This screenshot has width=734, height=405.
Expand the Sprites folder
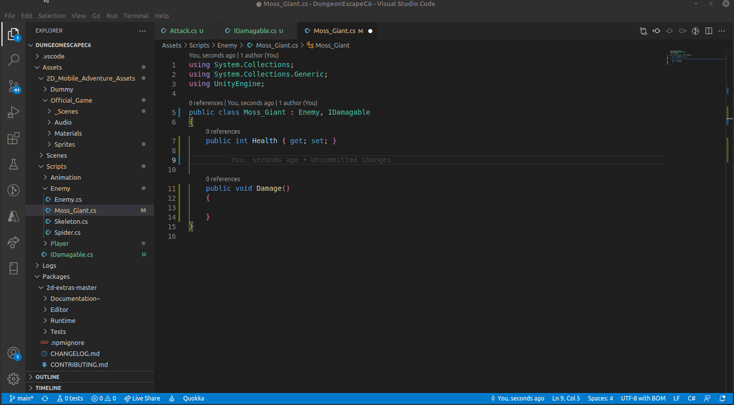point(65,144)
